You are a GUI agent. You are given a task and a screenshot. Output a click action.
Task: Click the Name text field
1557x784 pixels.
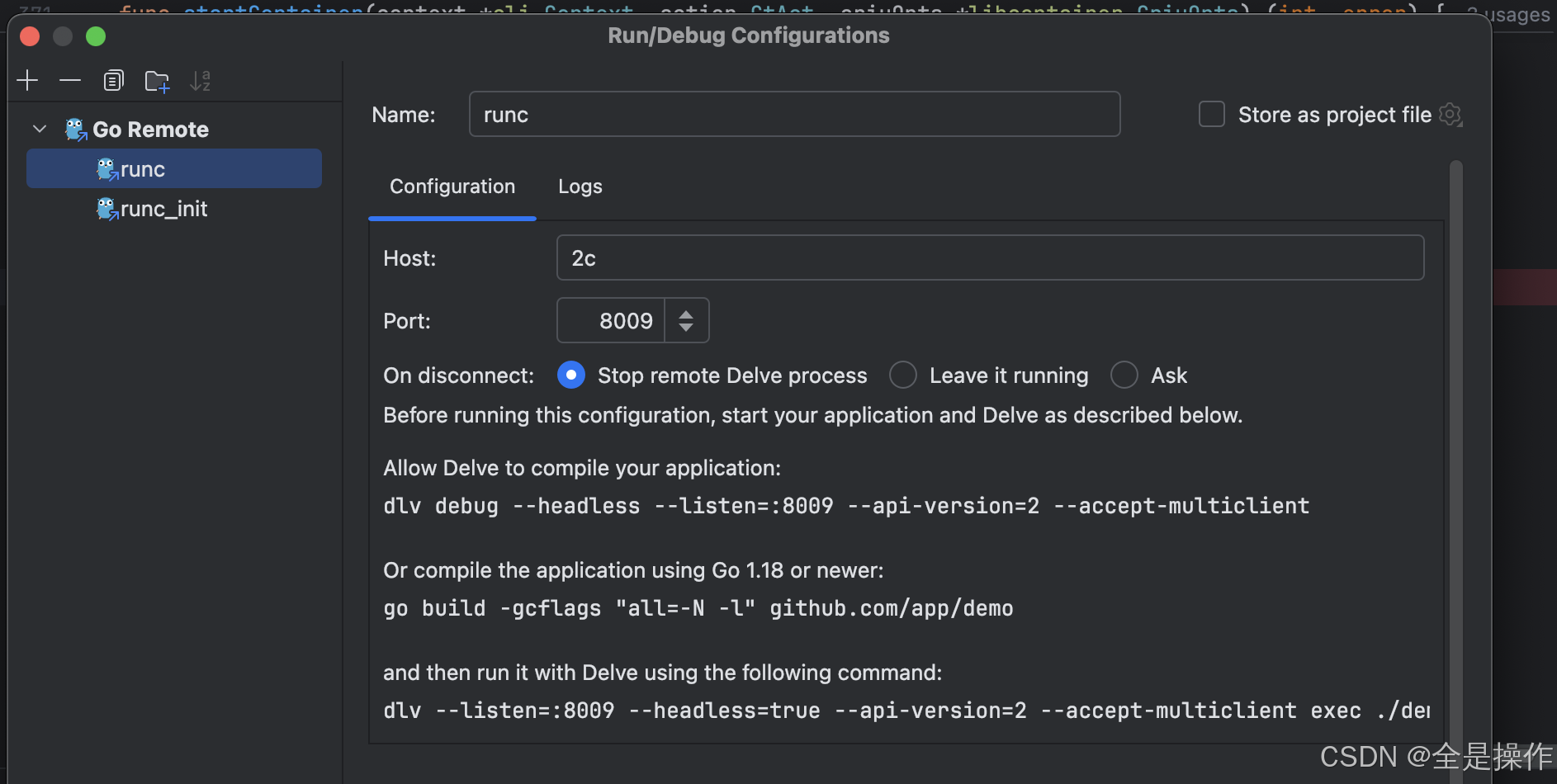pyautogui.click(x=794, y=115)
